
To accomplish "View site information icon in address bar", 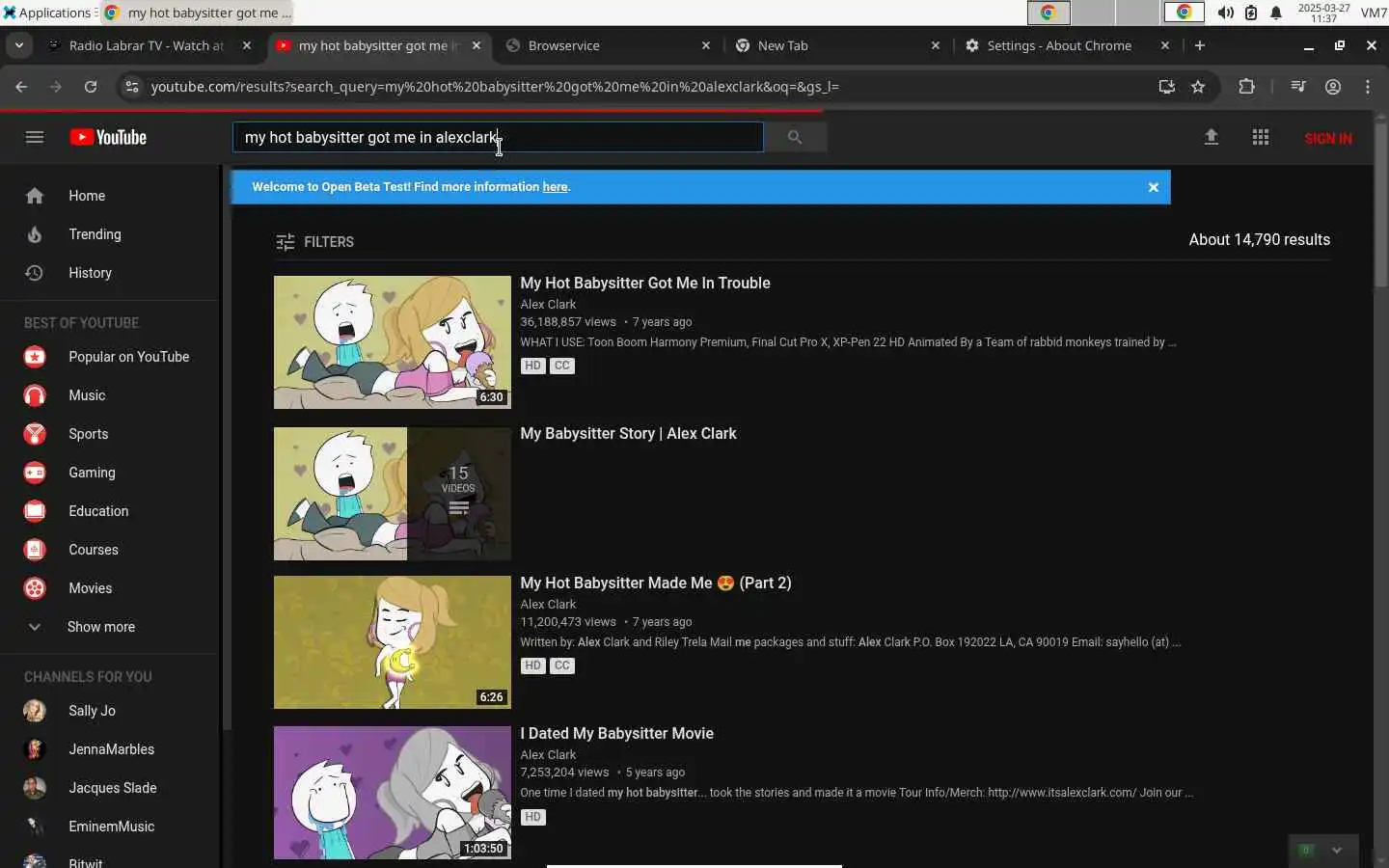I will (x=132, y=87).
